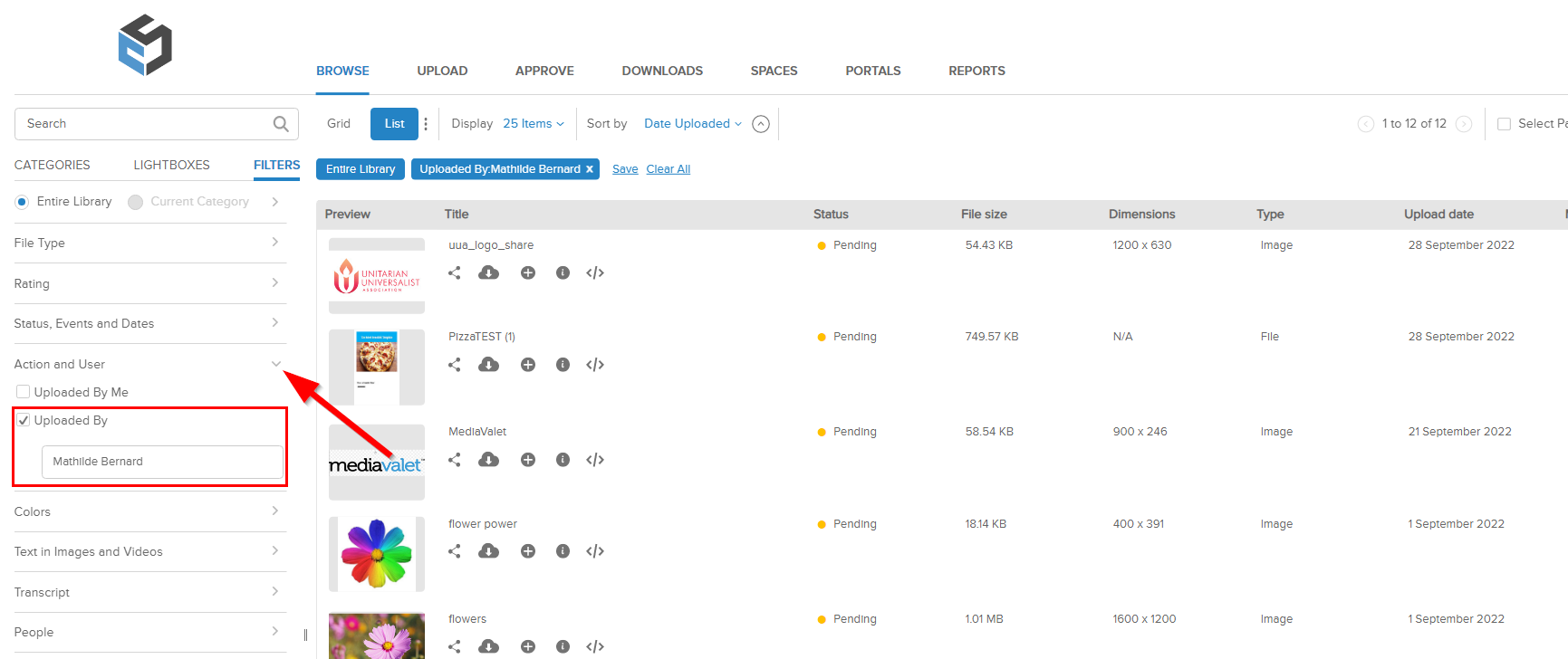The width and height of the screenshot is (1568, 659).
Task: Open the Date Uploaded sort dropdown
Action: coord(693,124)
